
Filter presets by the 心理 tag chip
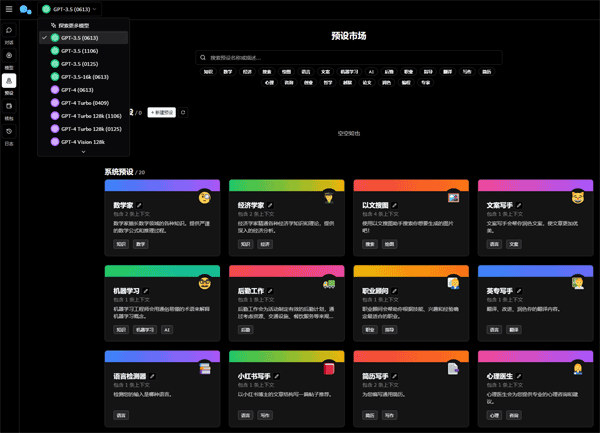tap(269, 82)
